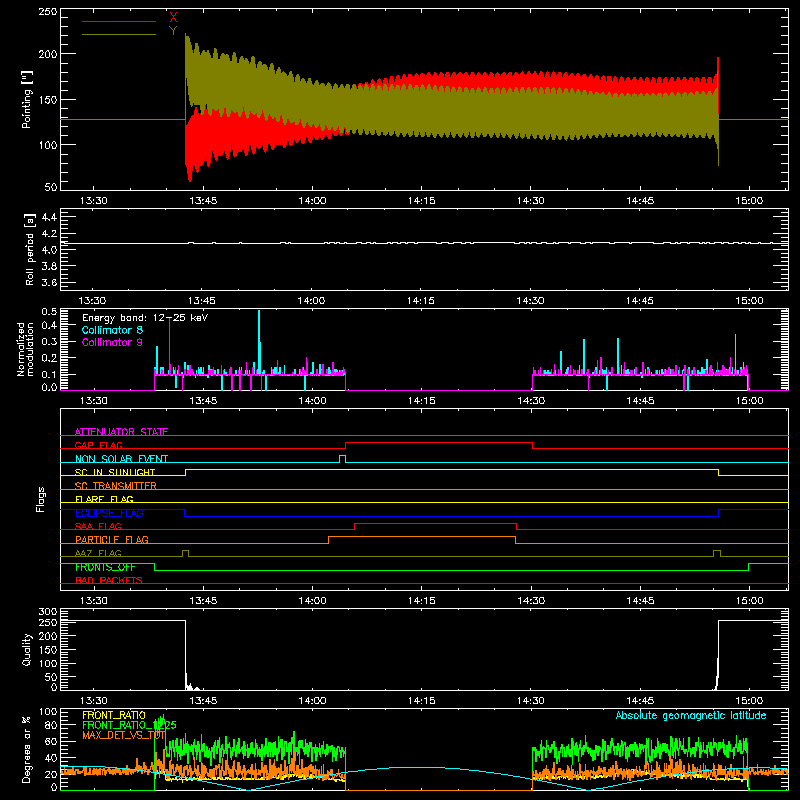This screenshot has width=800, height=800.
Task: Select the red X legend label
Action: point(173,18)
